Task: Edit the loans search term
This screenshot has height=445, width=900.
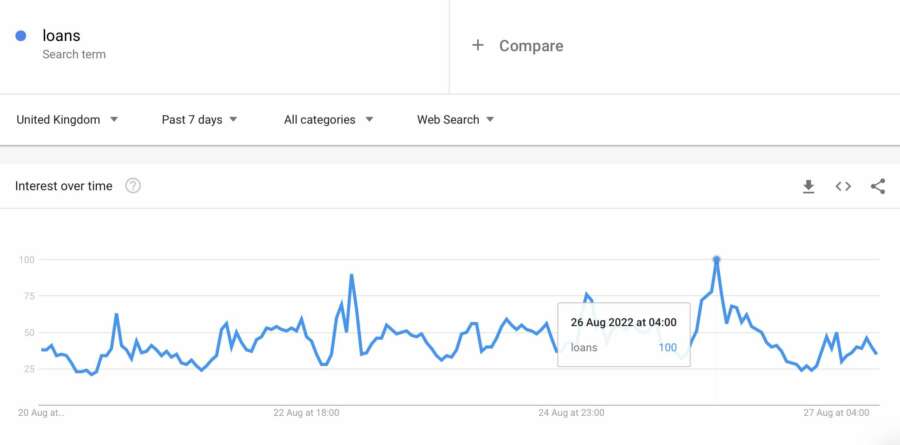Action: [x=61, y=36]
